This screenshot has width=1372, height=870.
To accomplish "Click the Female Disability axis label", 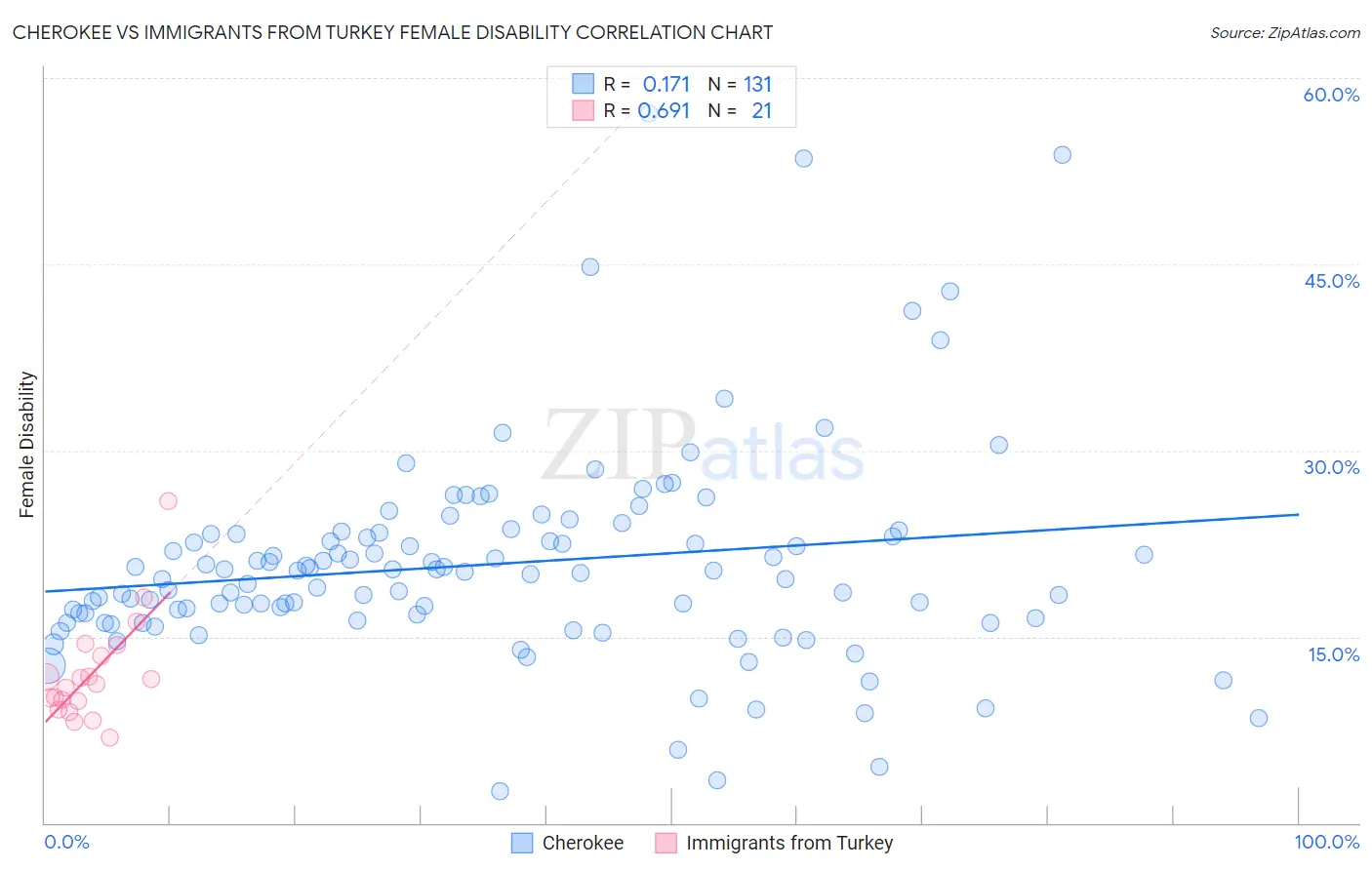I will click(x=27, y=445).
